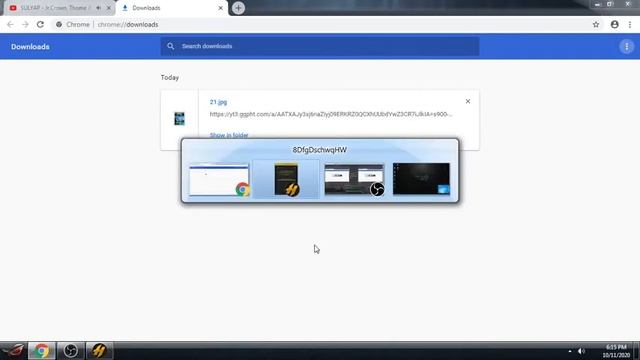Open OBS Studio from the taskbar

pos(71,351)
